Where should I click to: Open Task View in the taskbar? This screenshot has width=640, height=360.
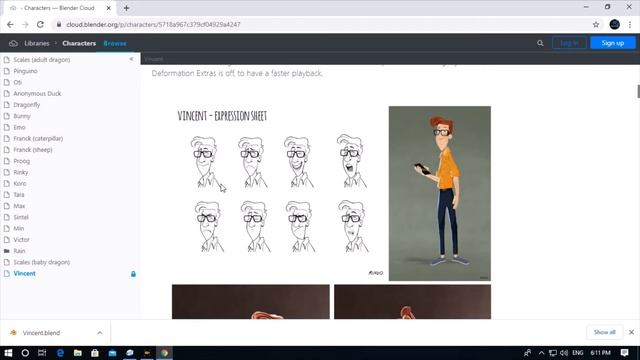pyautogui.click(x=42, y=353)
